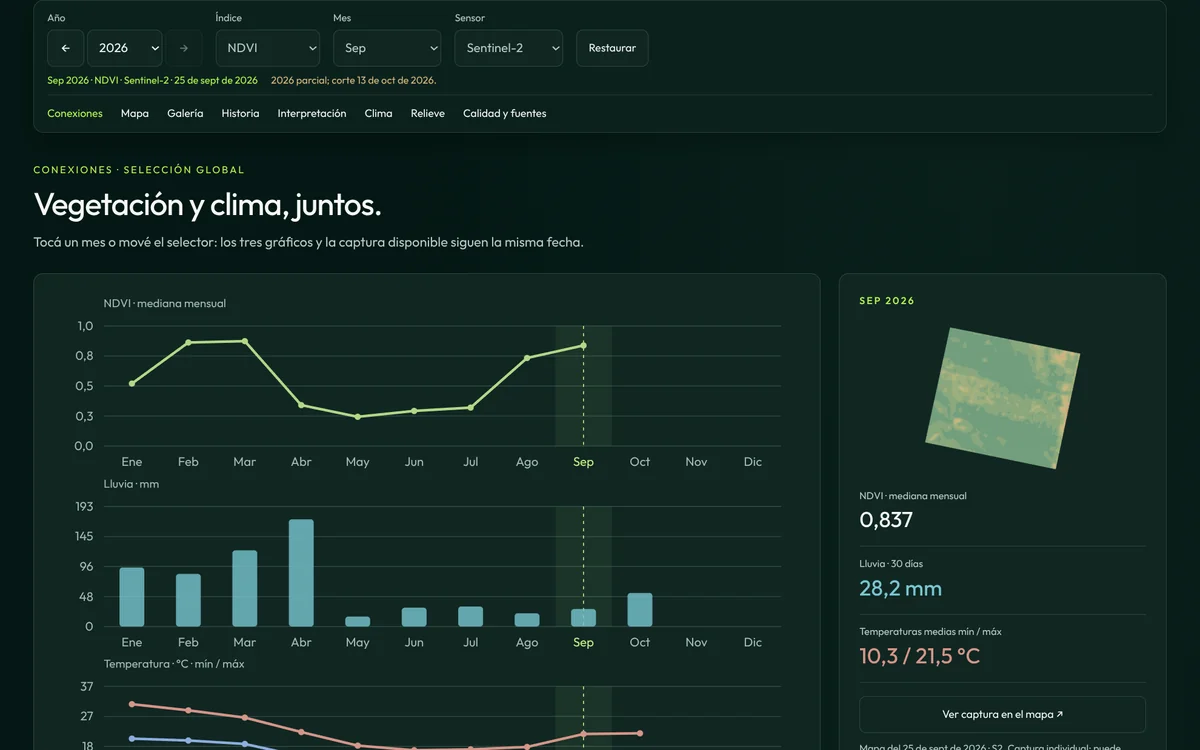Click the heading Vegetación y clima, juntos.
This screenshot has width=1200, height=750.
coord(207,205)
